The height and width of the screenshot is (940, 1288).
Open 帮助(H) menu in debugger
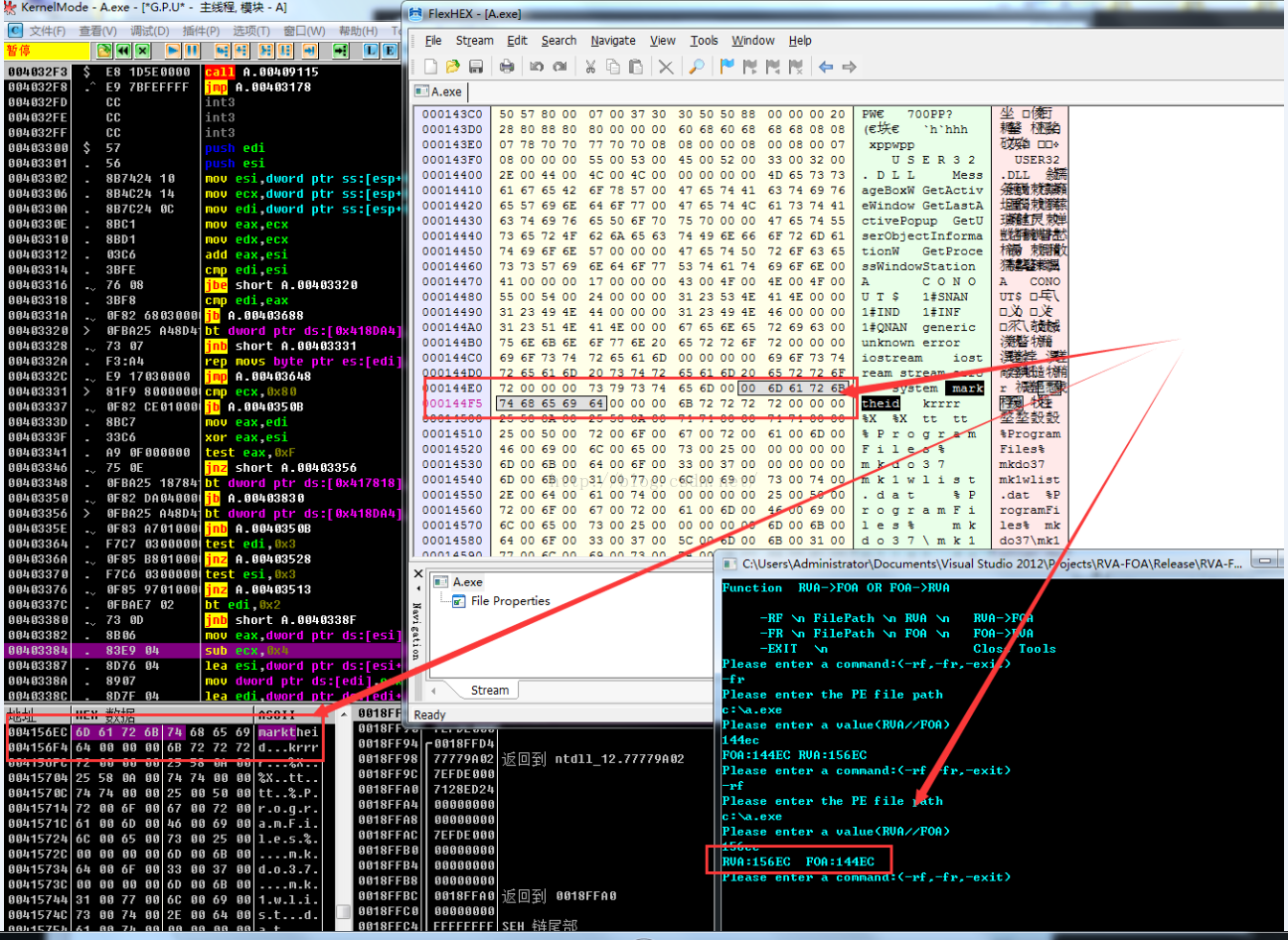pos(358,31)
